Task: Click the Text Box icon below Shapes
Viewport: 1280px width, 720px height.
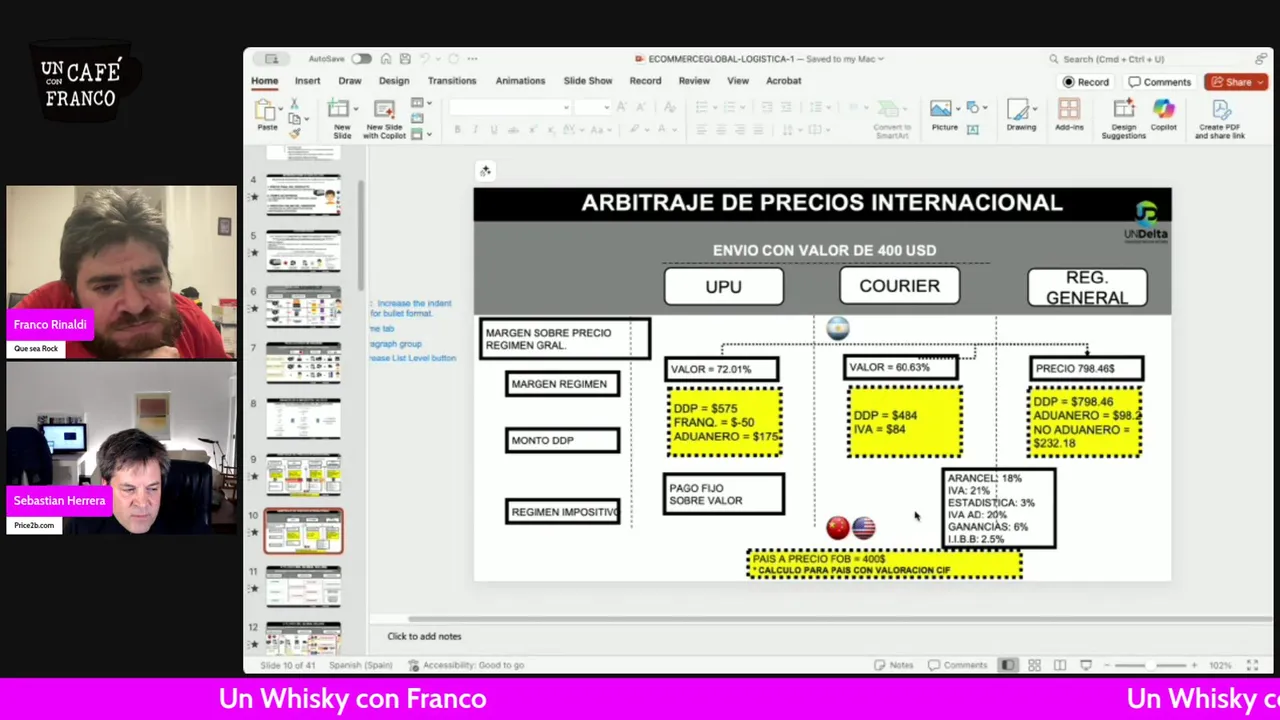Action: pos(972,130)
